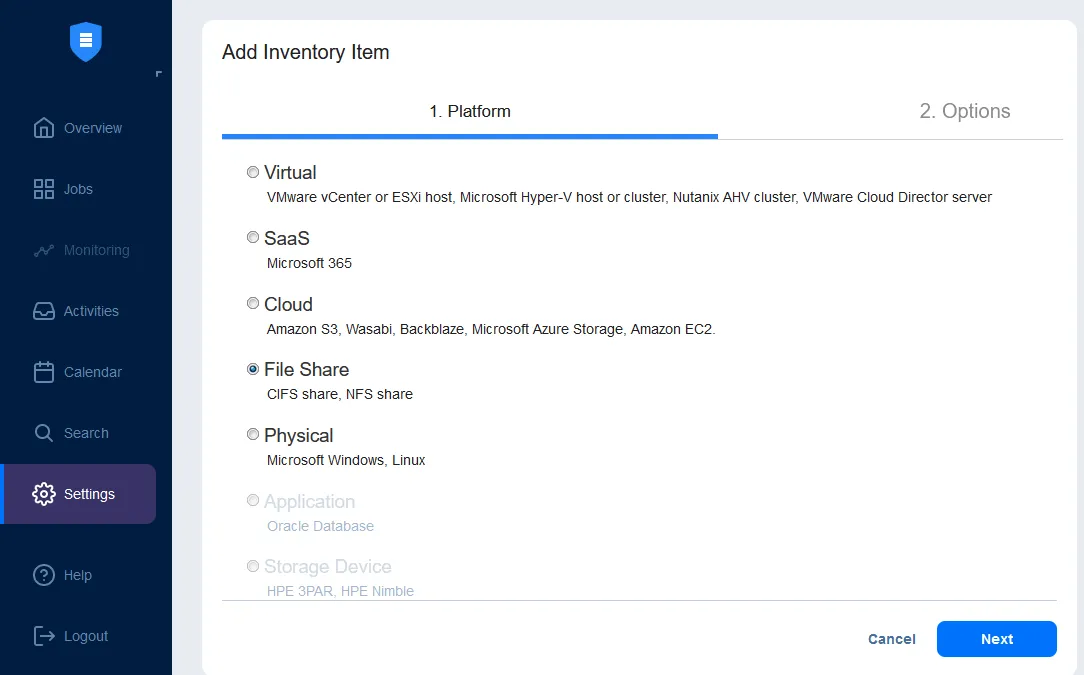Viewport: 1084px width, 675px height.
Task: Click the Logout arrow icon
Action: [x=44, y=636]
